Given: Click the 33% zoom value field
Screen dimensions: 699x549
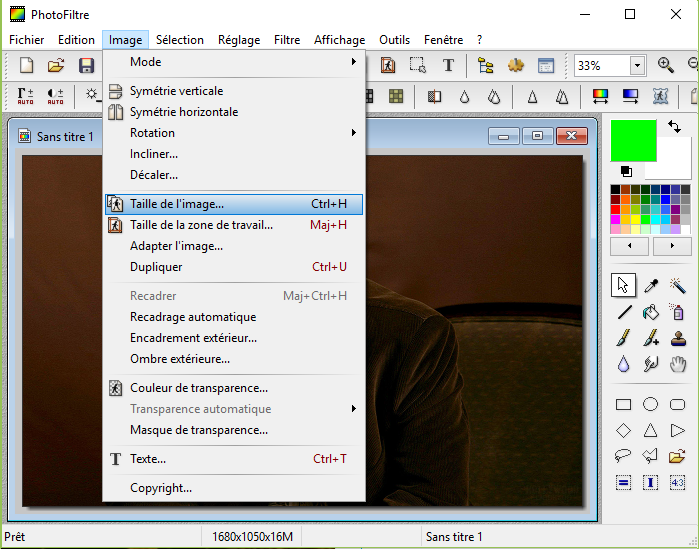Looking at the screenshot, I should [602, 66].
